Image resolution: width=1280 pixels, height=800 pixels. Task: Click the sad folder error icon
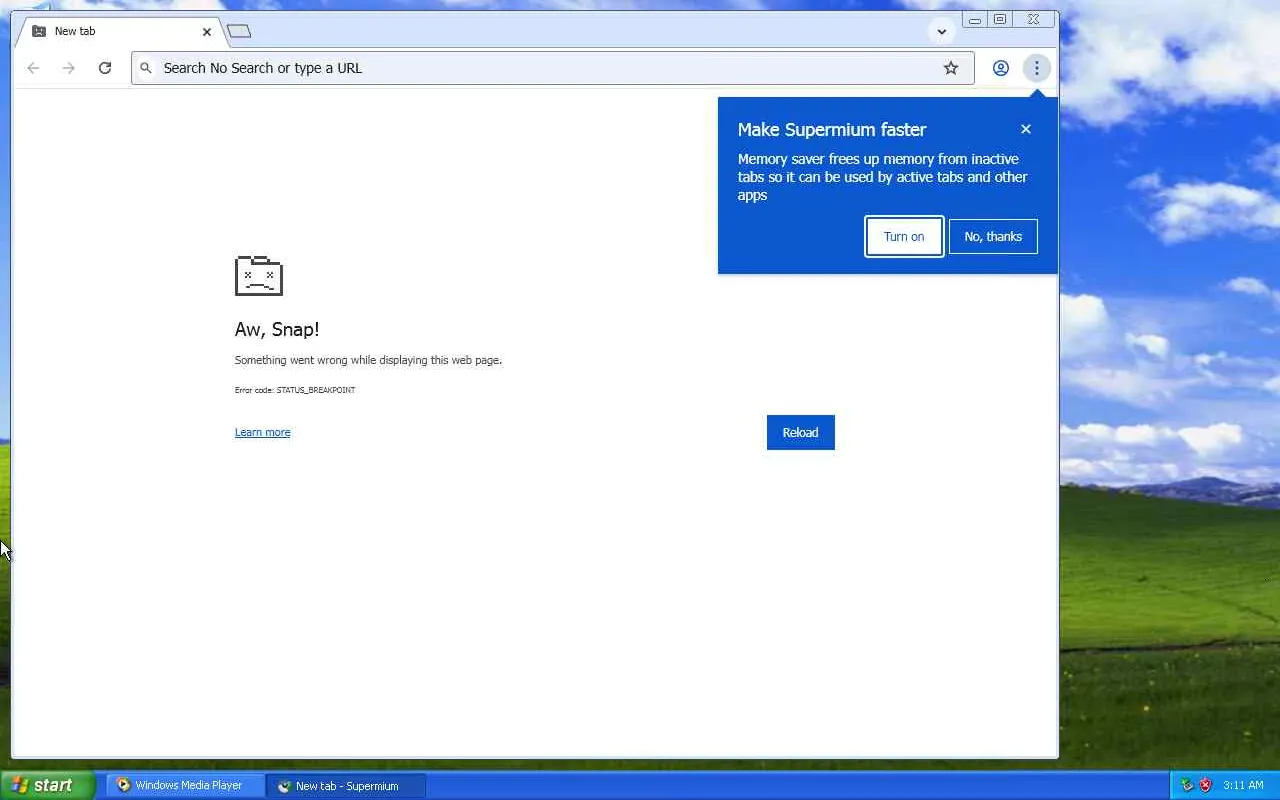tap(259, 275)
